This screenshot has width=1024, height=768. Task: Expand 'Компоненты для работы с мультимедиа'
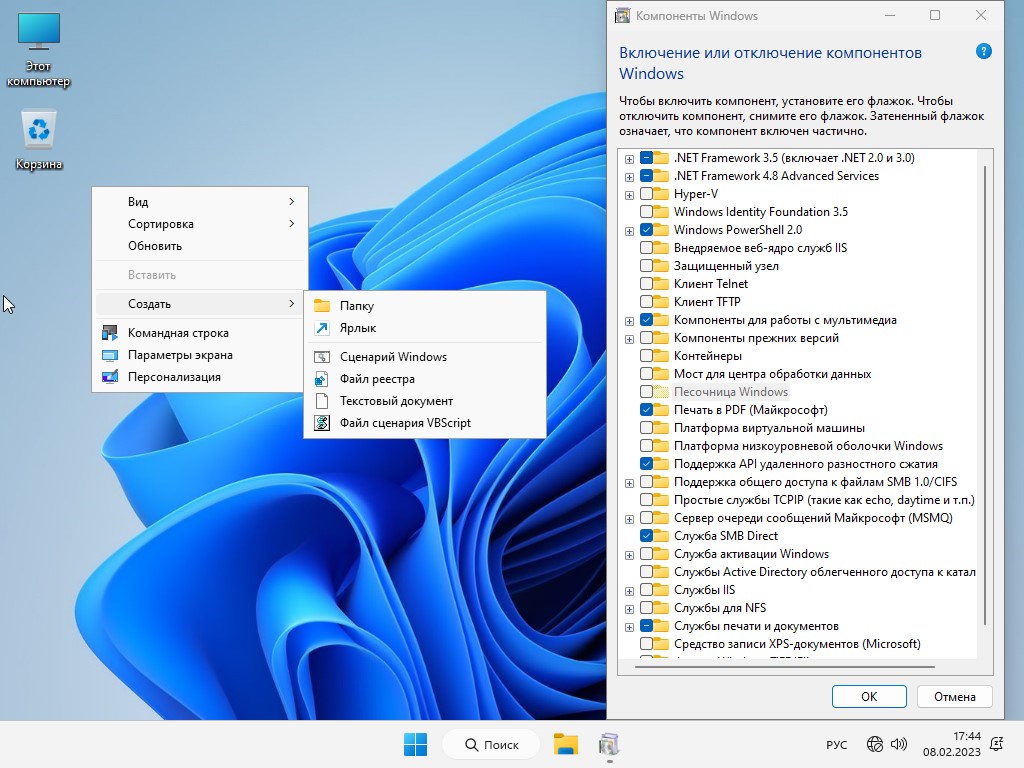(630, 321)
